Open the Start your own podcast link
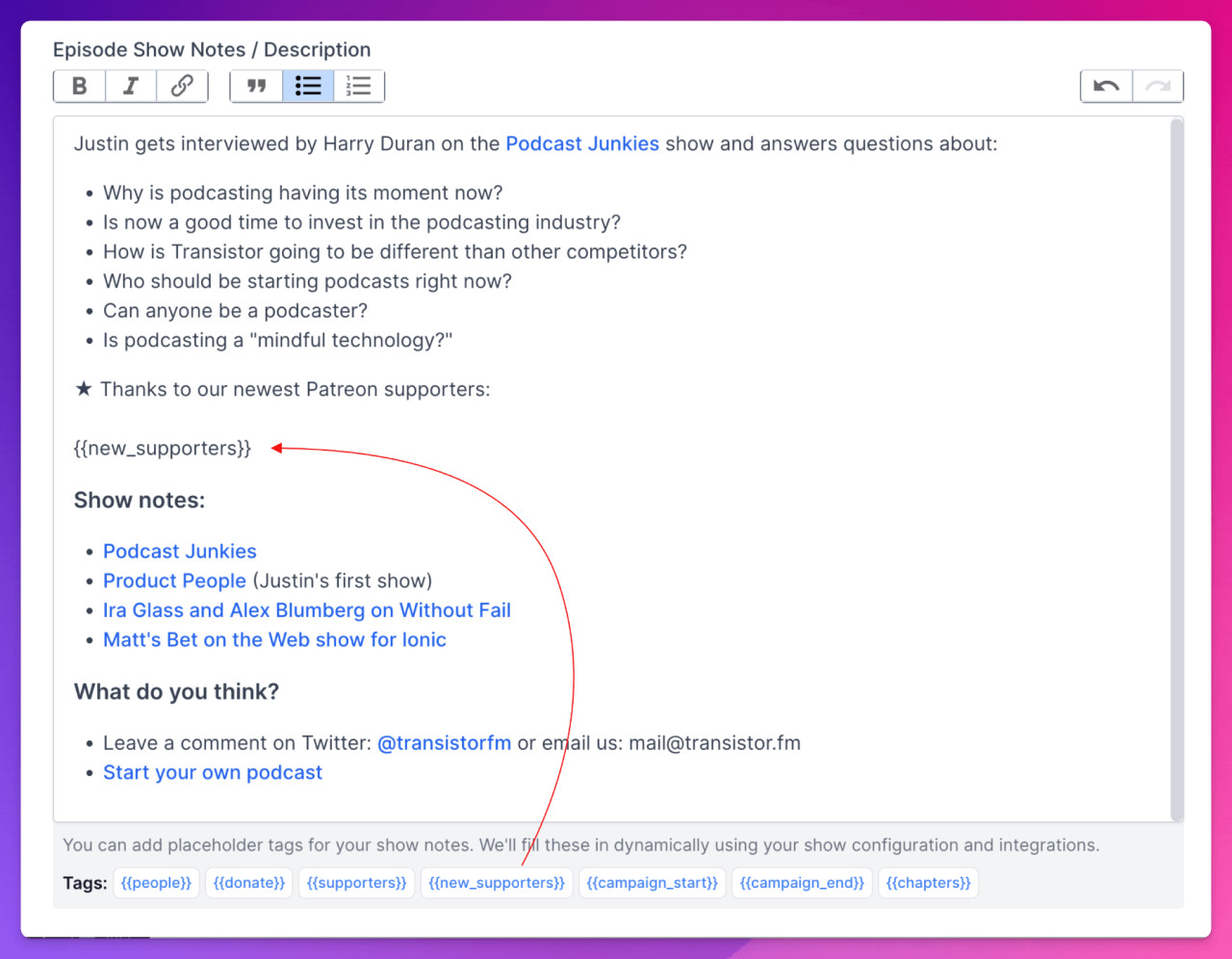The width and height of the screenshot is (1232, 959). pos(212,772)
